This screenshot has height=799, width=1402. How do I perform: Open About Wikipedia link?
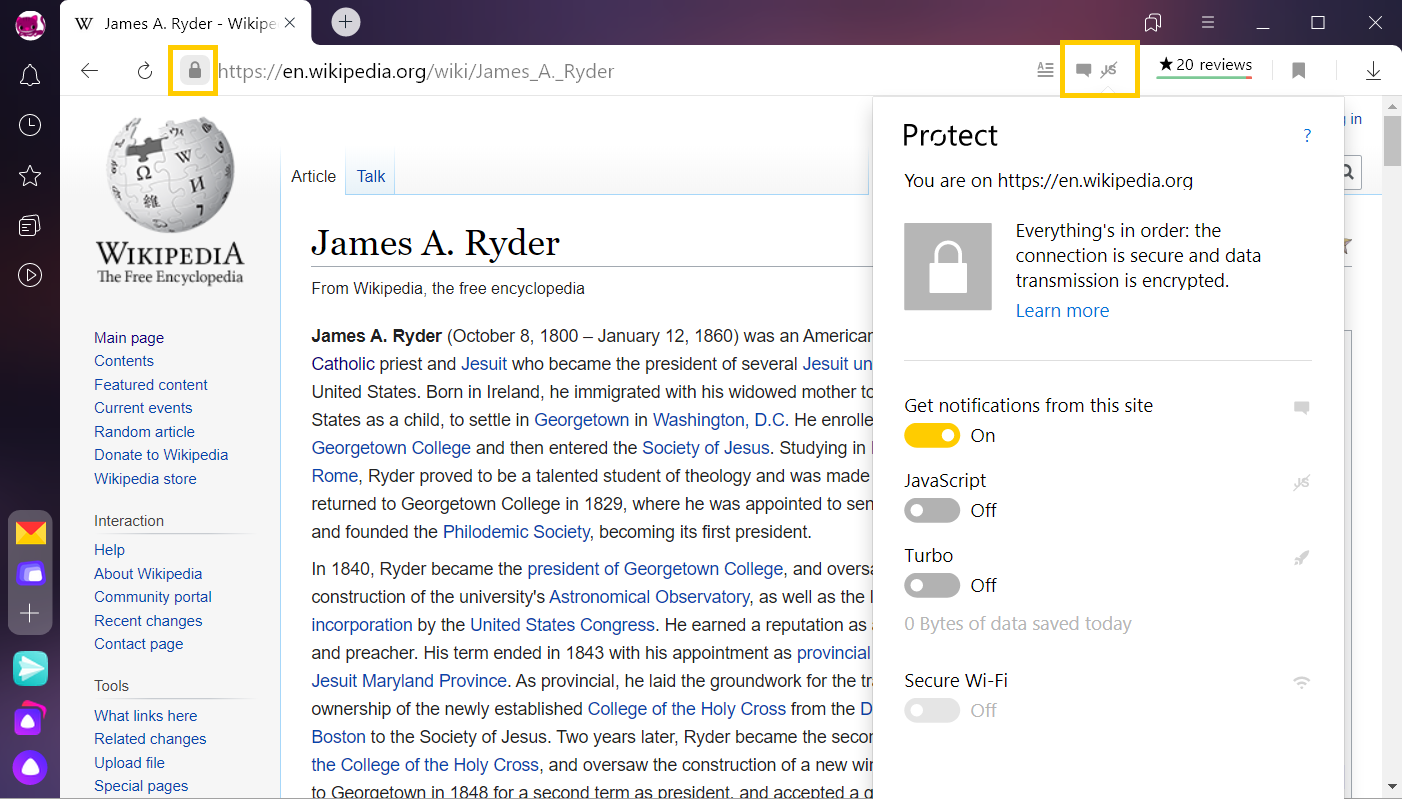click(148, 574)
